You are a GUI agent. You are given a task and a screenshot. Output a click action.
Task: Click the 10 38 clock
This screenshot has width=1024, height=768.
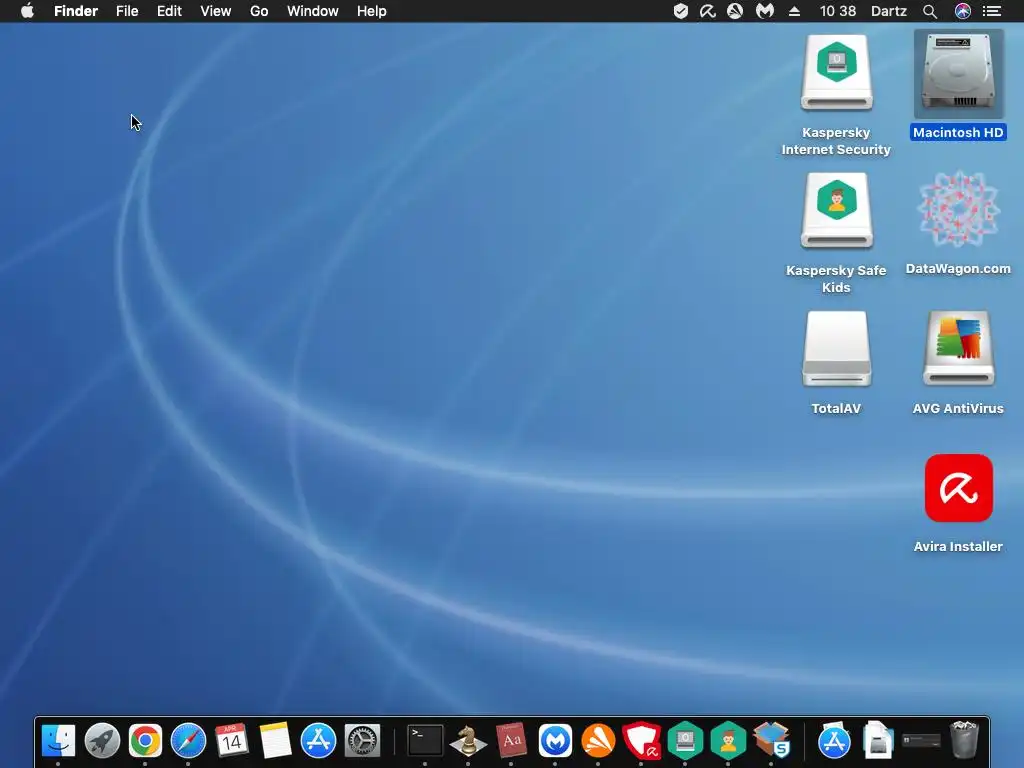(x=838, y=11)
